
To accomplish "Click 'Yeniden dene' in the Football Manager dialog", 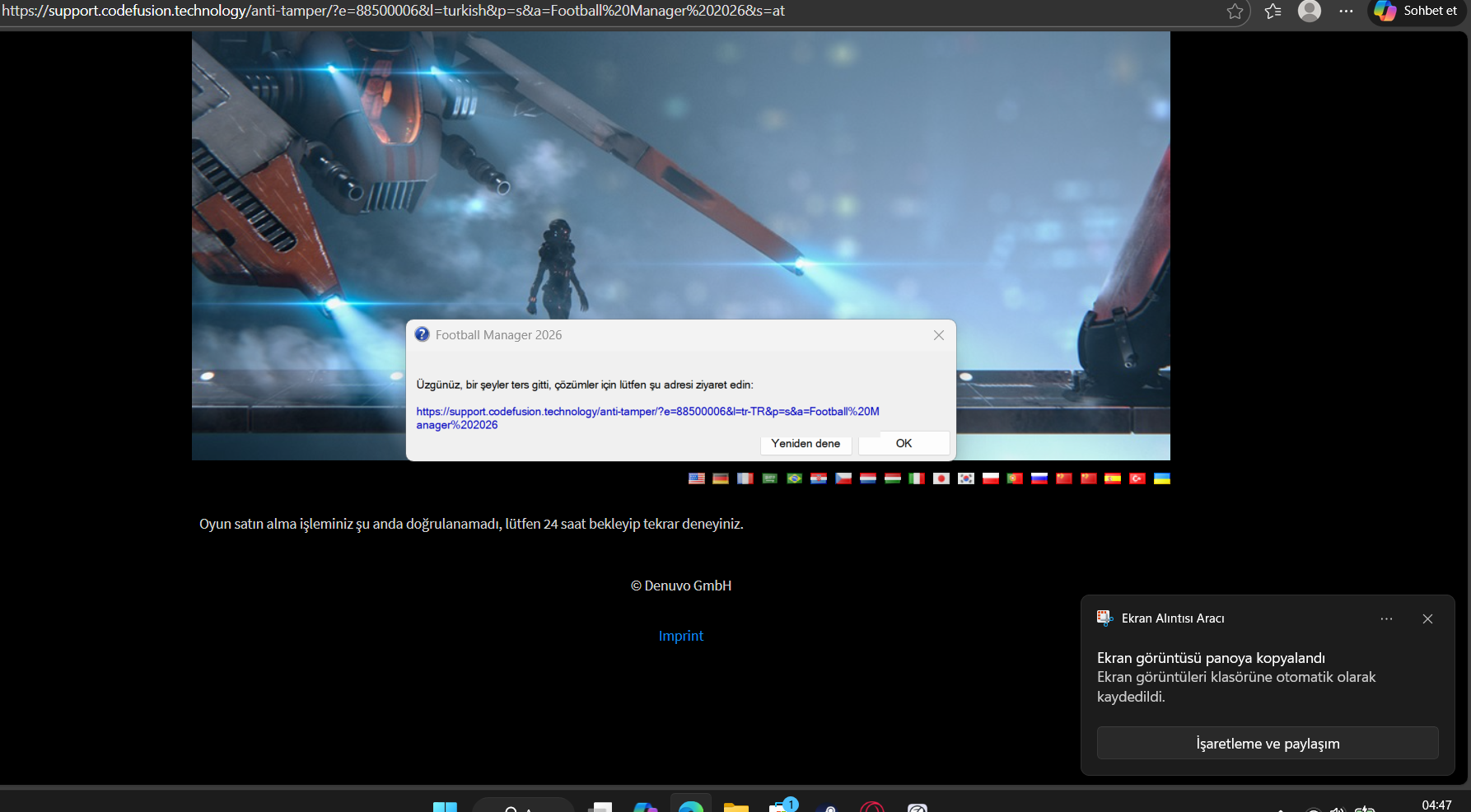I will click(806, 443).
